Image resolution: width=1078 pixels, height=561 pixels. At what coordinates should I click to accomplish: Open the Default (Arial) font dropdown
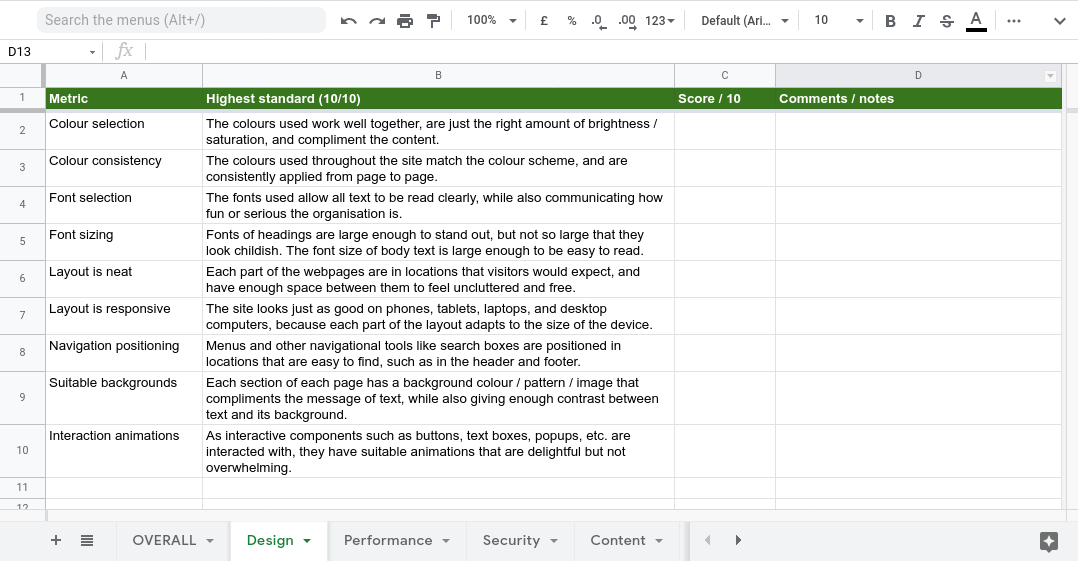(x=745, y=21)
